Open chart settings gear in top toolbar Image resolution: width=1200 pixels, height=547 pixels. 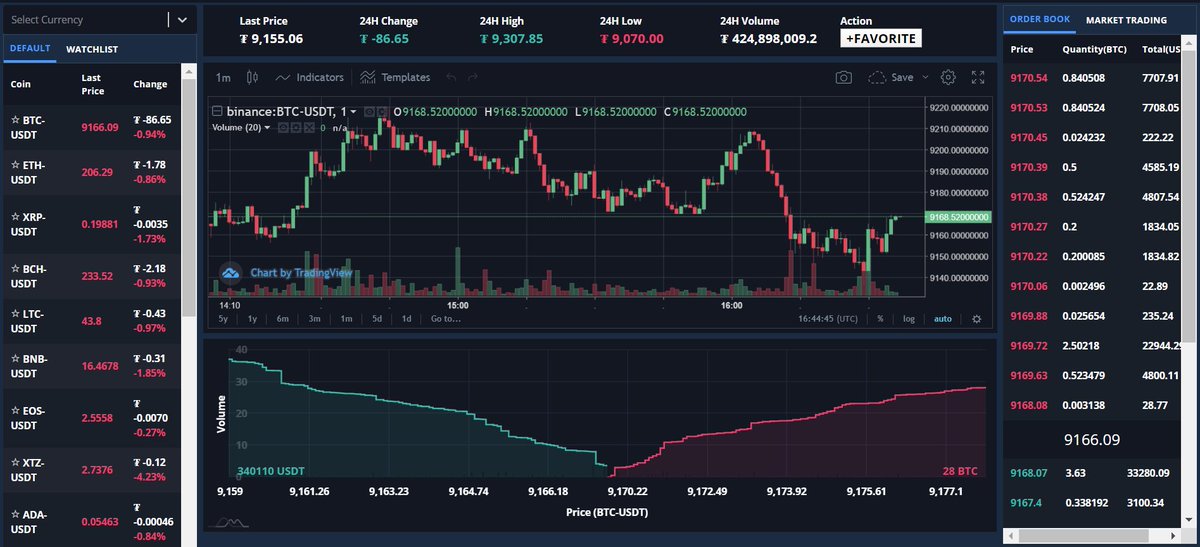[949, 77]
